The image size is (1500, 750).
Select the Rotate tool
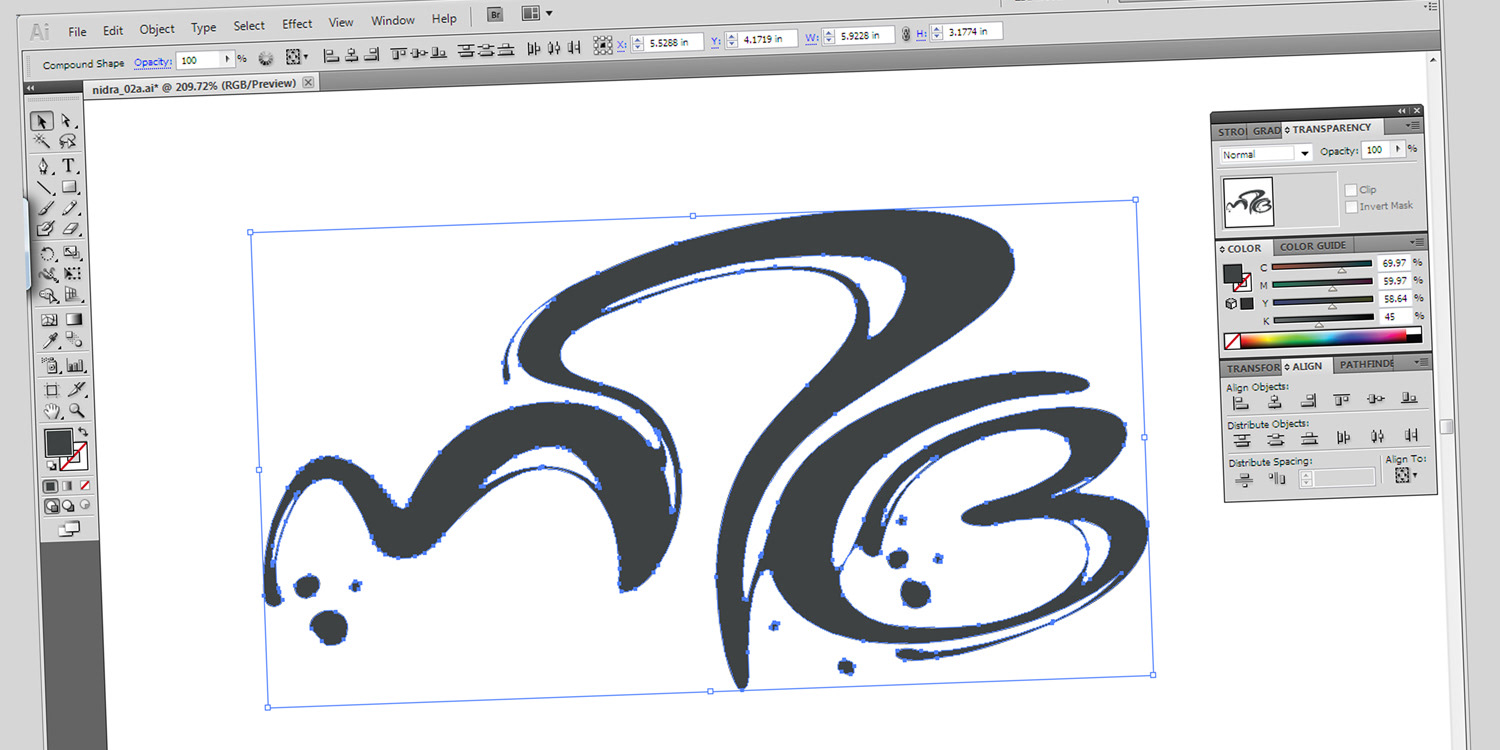[x=46, y=253]
